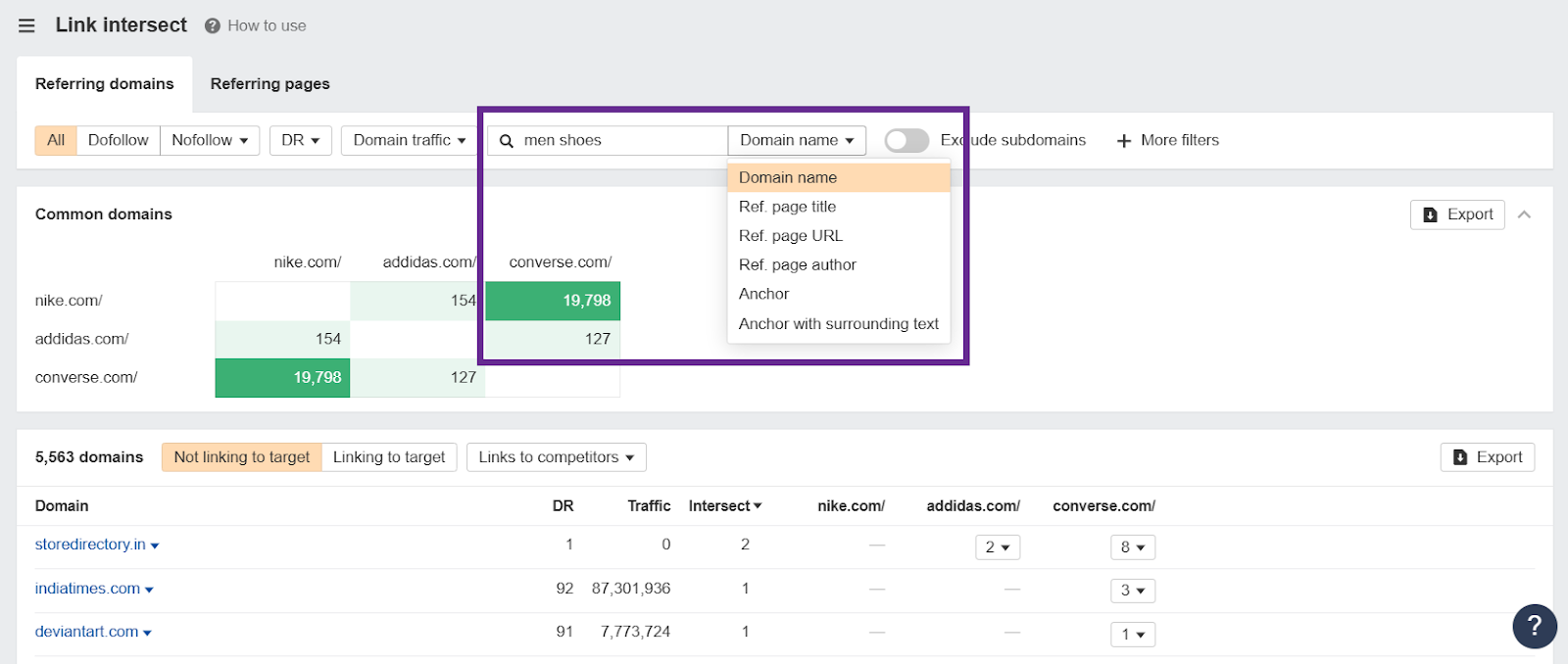
Task: Open storedirectory.in domain link
Action: (x=90, y=545)
